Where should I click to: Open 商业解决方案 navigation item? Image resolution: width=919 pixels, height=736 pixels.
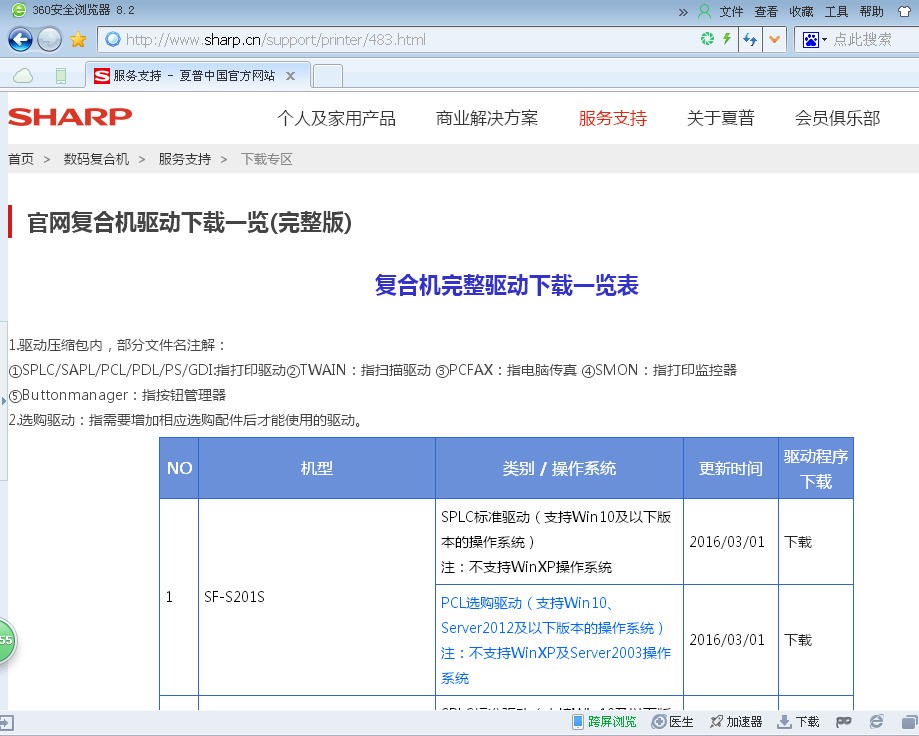(x=486, y=118)
